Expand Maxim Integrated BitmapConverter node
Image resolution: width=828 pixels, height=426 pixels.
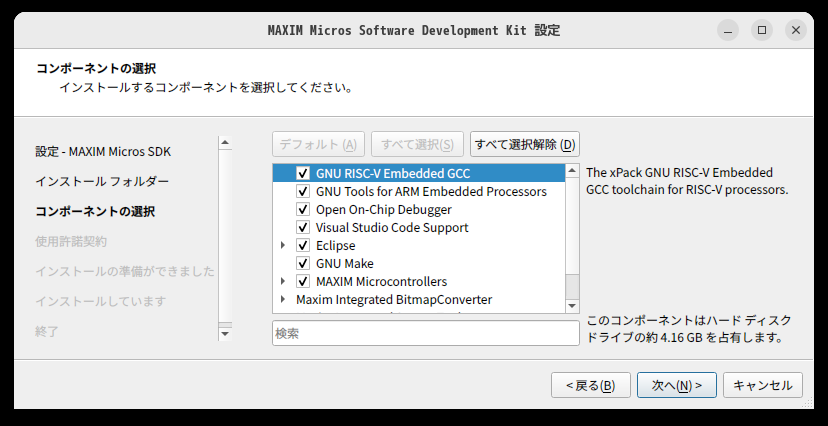click(x=283, y=299)
